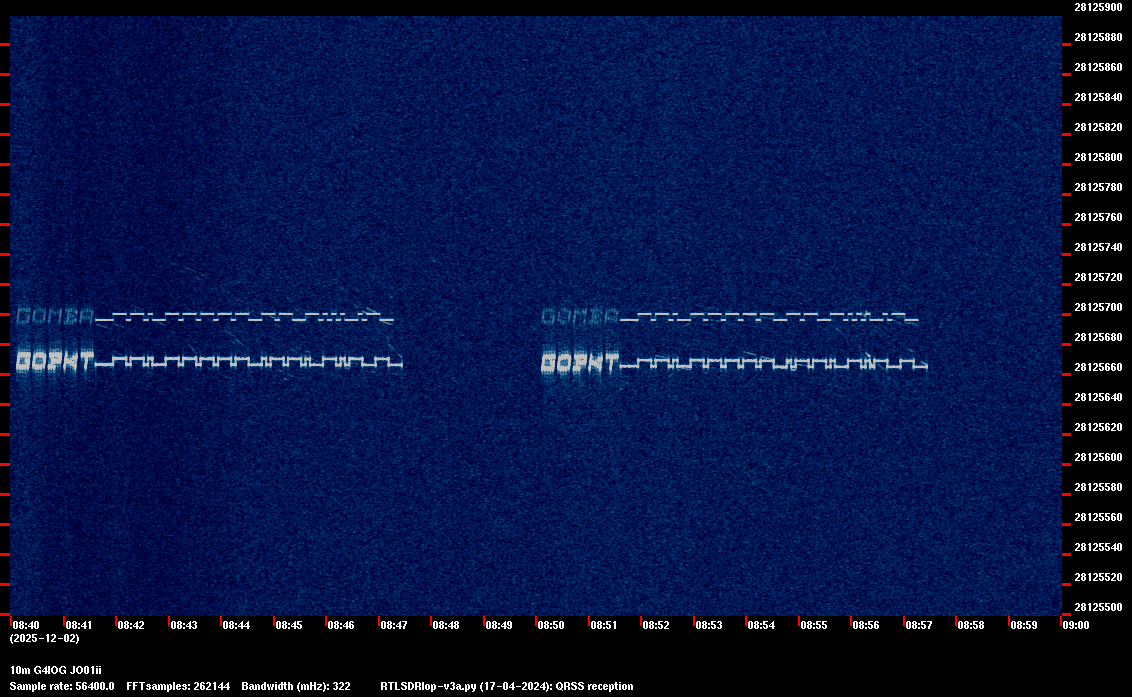Click the 28125840 frequency label
The width and height of the screenshot is (1132, 697).
click(x=1098, y=97)
